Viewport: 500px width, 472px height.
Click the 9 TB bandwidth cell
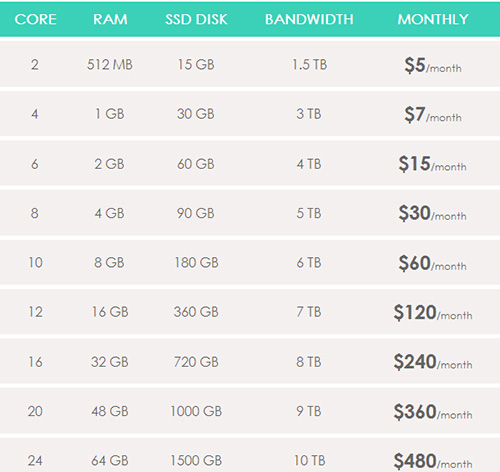(x=309, y=411)
